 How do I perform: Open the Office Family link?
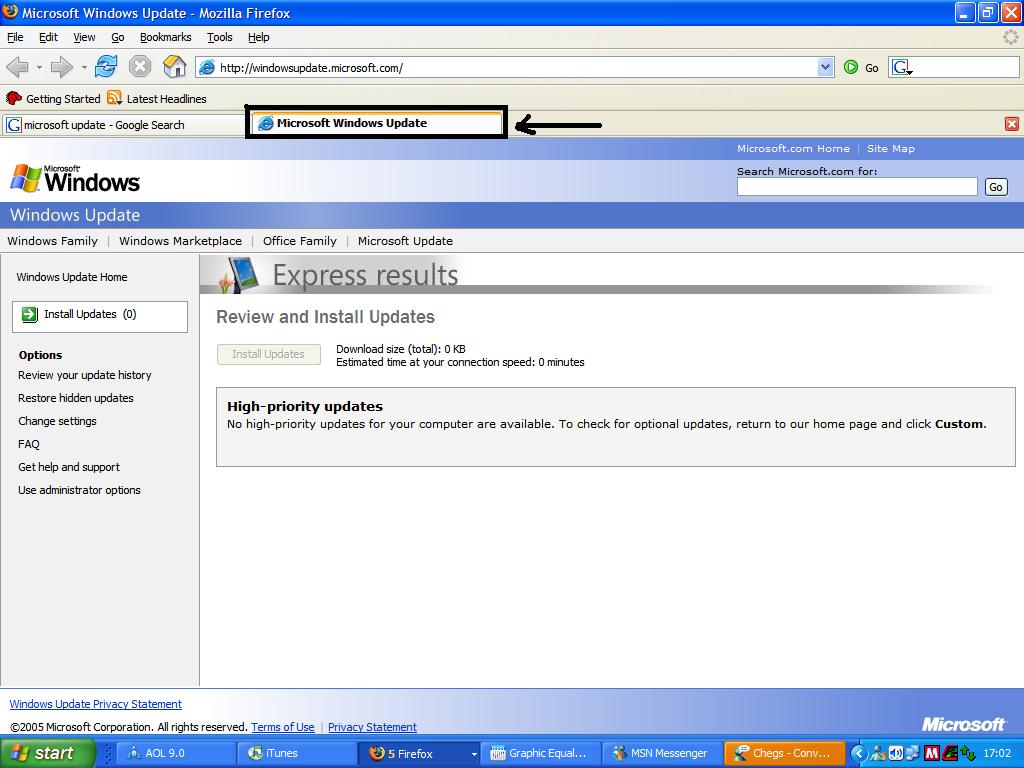[x=300, y=241]
